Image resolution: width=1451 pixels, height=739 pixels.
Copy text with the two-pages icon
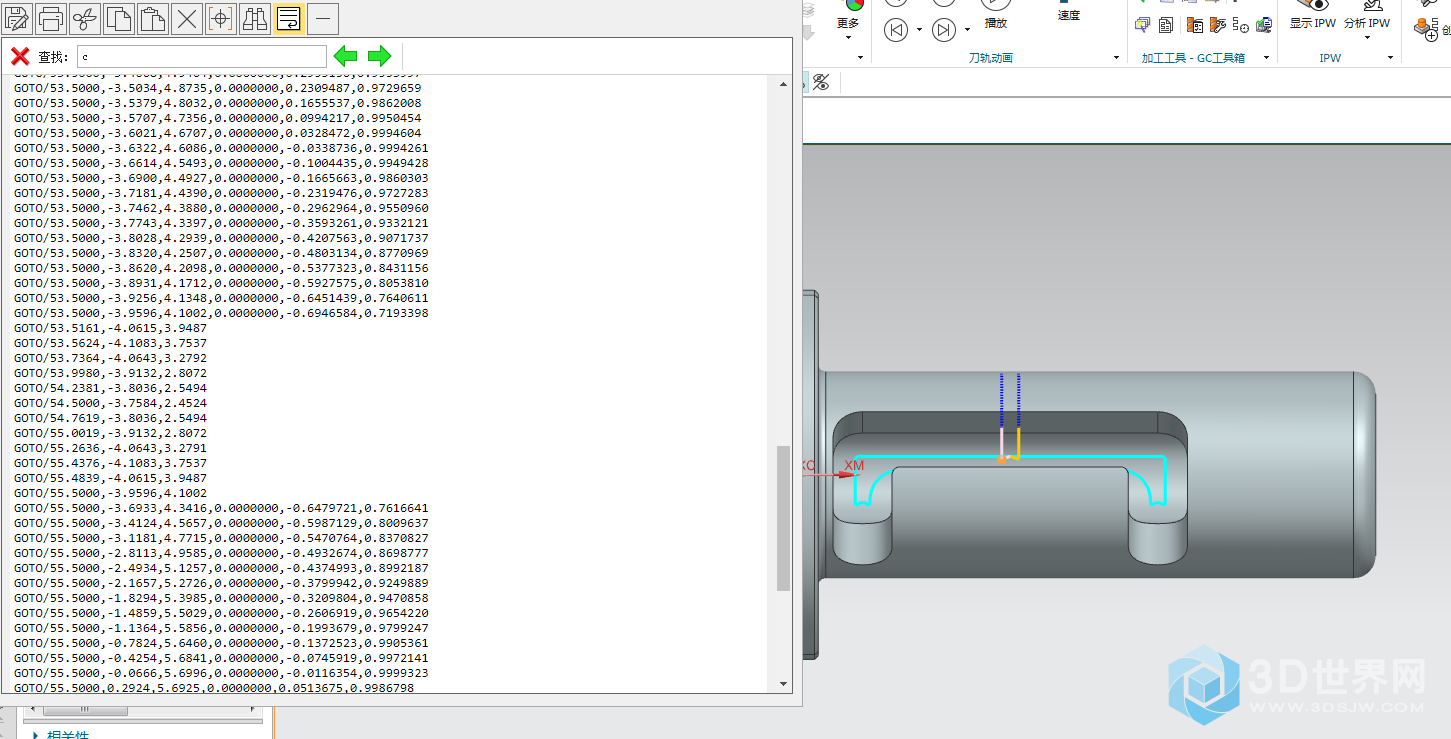coord(120,18)
